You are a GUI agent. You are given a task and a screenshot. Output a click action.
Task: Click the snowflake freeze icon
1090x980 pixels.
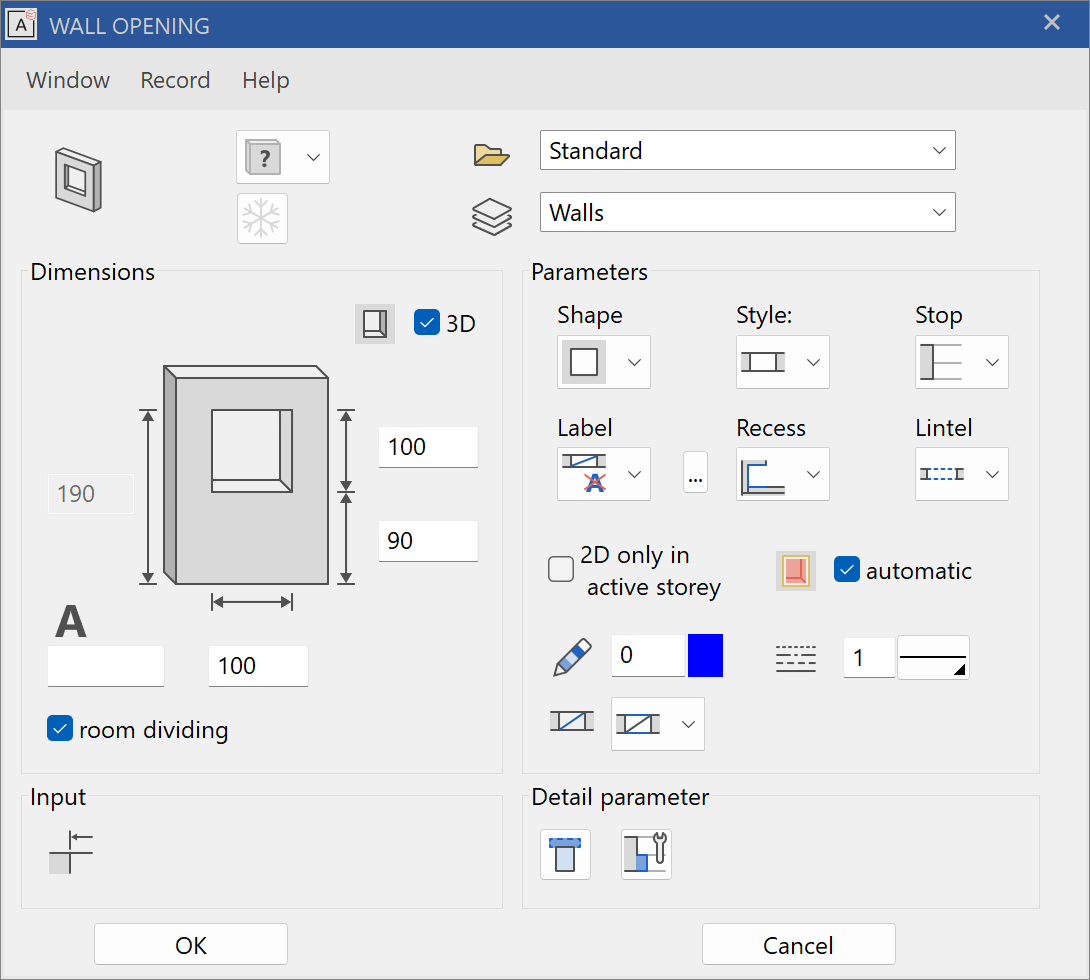pyautogui.click(x=262, y=219)
